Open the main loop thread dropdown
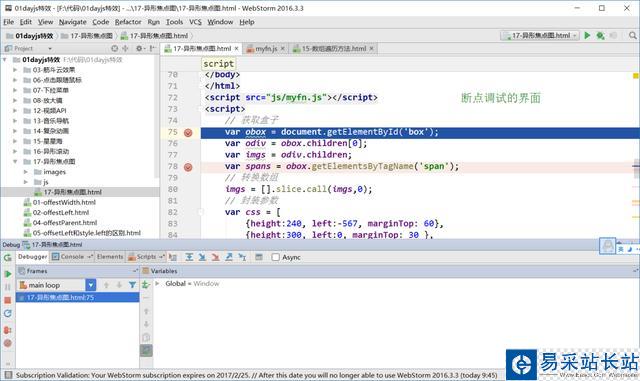Screen dimensions: 640x381 (91, 285)
